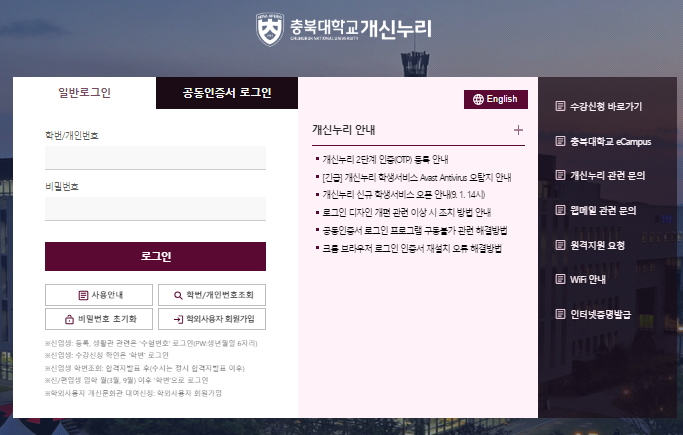Switch to the 일반로그인 tab
The width and height of the screenshot is (683, 435).
pyautogui.click(x=85, y=93)
